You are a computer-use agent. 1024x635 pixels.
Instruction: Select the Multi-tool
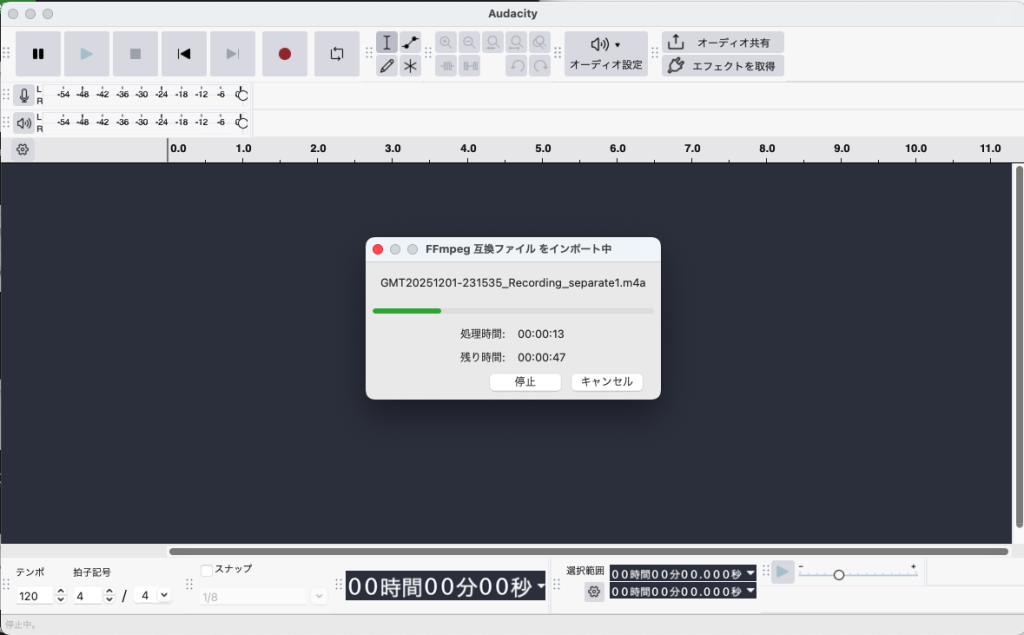[410, 66]
